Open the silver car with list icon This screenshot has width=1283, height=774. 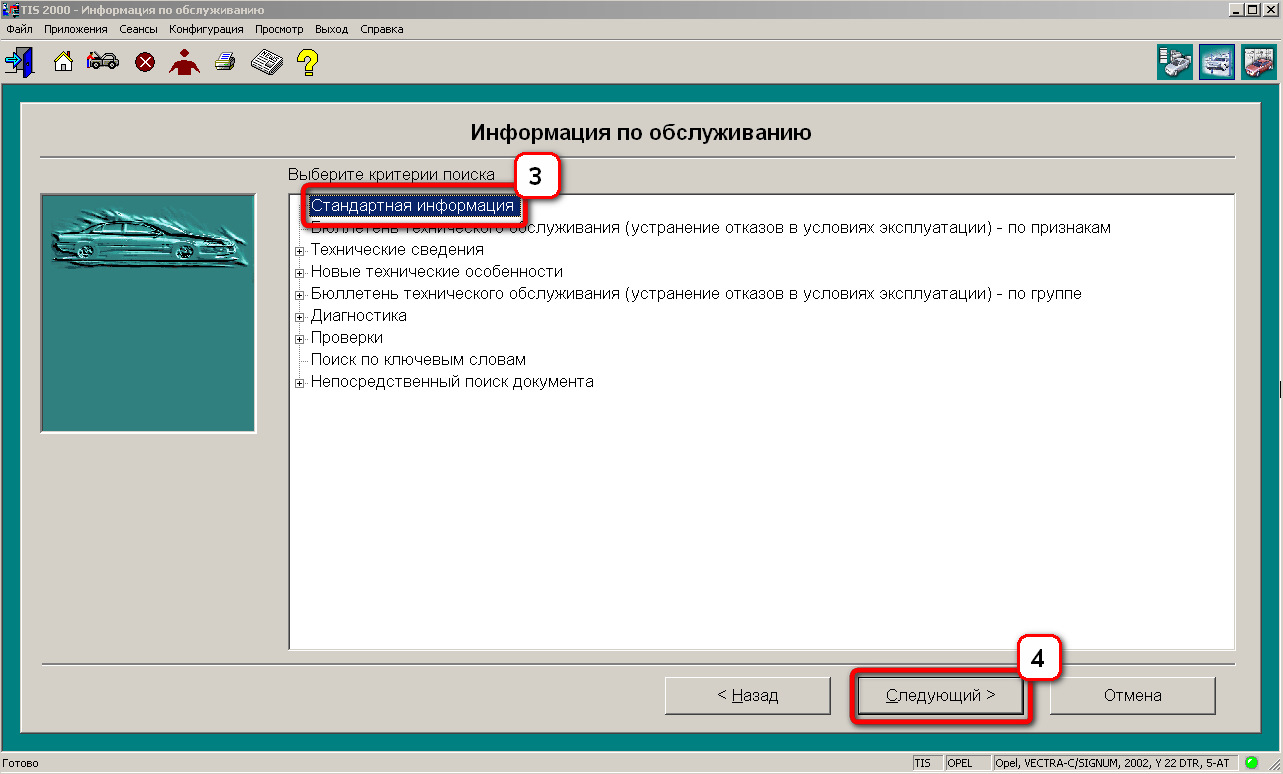coord(1175,62)
